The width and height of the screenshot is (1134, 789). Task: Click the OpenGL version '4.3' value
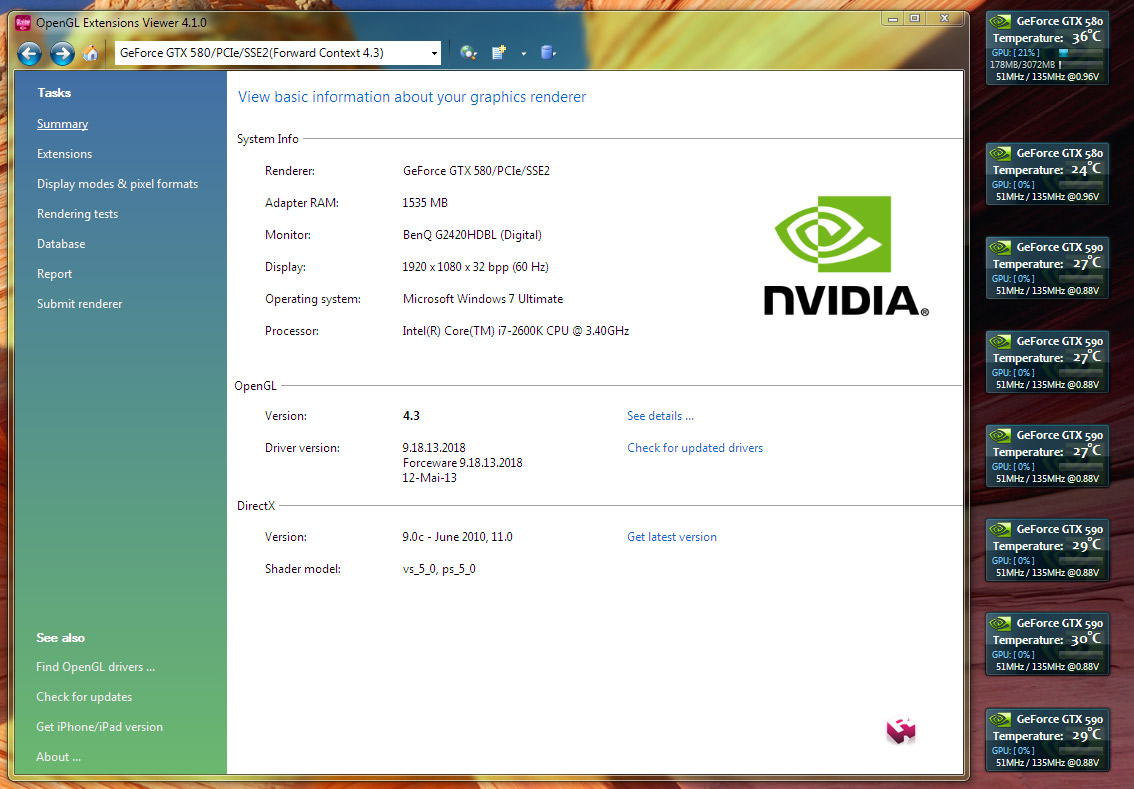[411, 416]
